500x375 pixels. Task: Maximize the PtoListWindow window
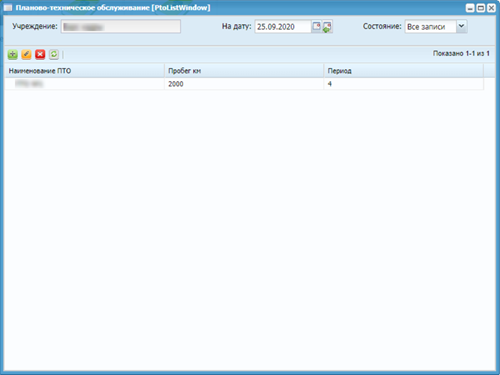click(x=481, y=8)
